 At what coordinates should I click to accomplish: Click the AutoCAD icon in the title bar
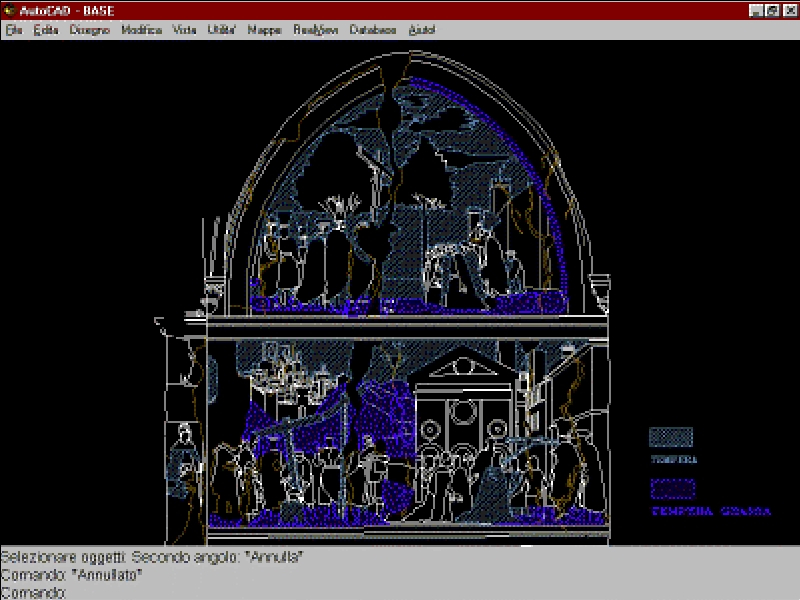(x=9, y=10)
